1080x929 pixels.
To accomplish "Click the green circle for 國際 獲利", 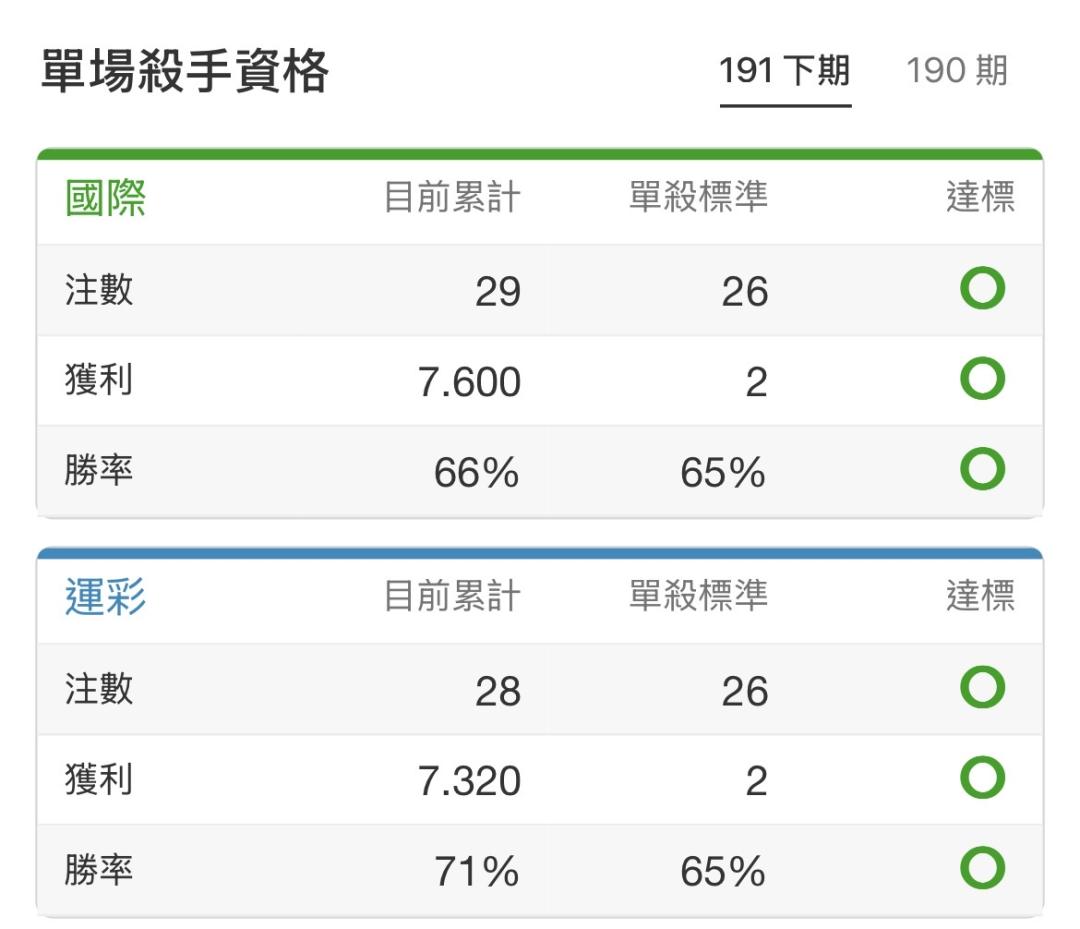I will (982, 378).
